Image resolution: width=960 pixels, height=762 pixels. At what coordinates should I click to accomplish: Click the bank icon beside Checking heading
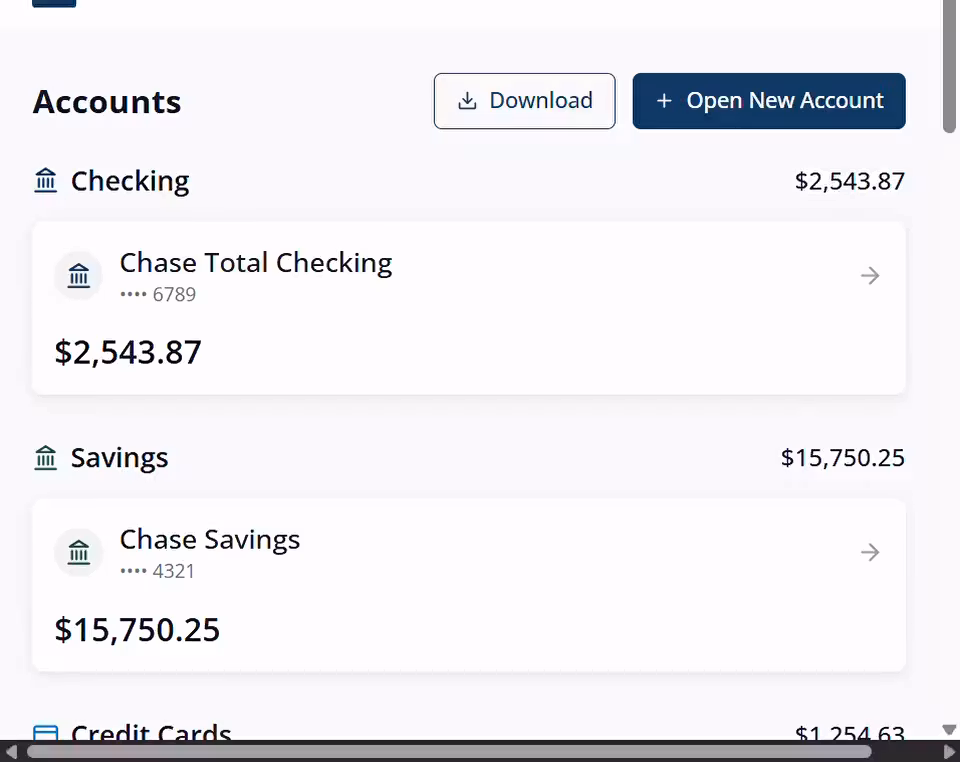coord(46,181)
